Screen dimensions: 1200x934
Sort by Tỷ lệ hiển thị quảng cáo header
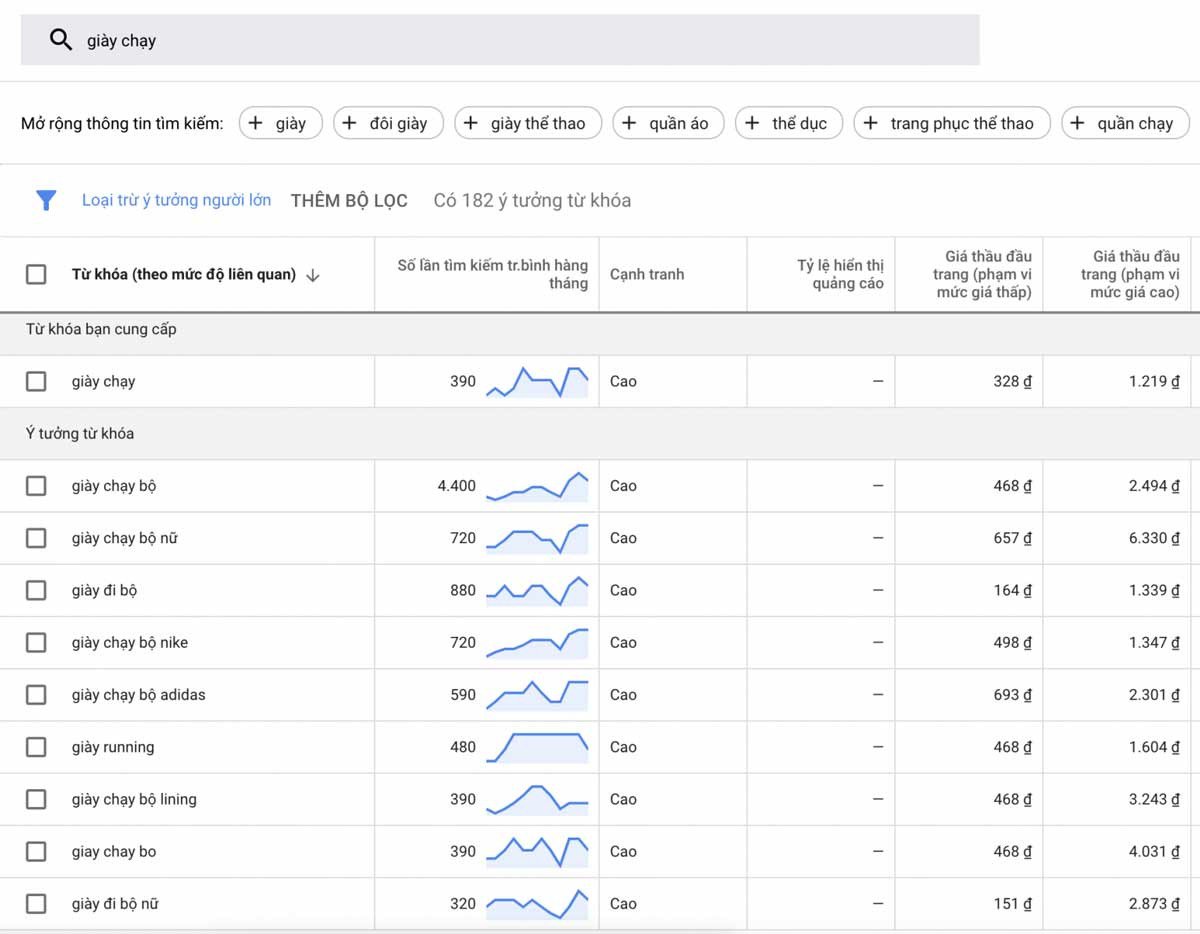[x=840, y=274]
